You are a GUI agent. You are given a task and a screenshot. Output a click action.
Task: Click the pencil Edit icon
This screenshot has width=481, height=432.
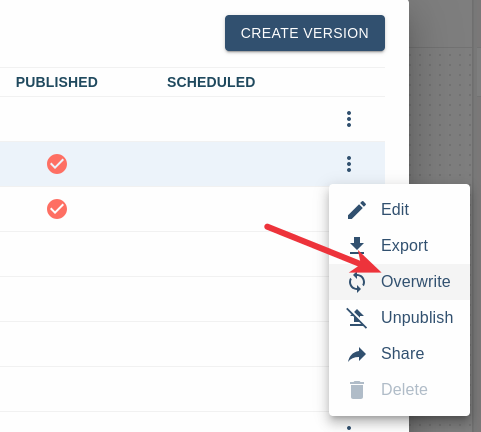point(357,210)
